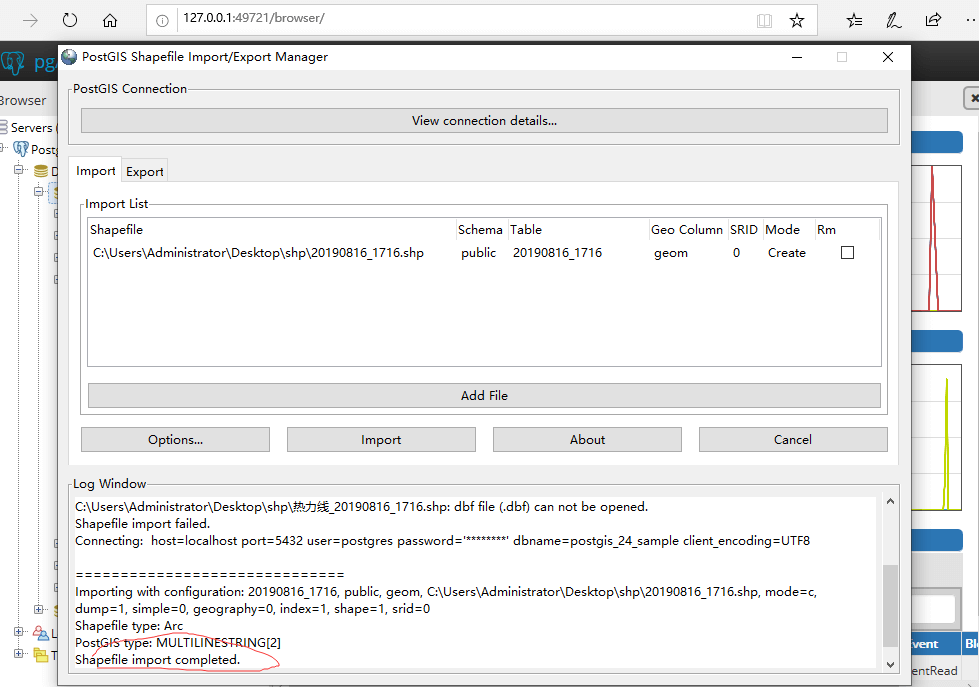Click the site information icon

point(163,20)
